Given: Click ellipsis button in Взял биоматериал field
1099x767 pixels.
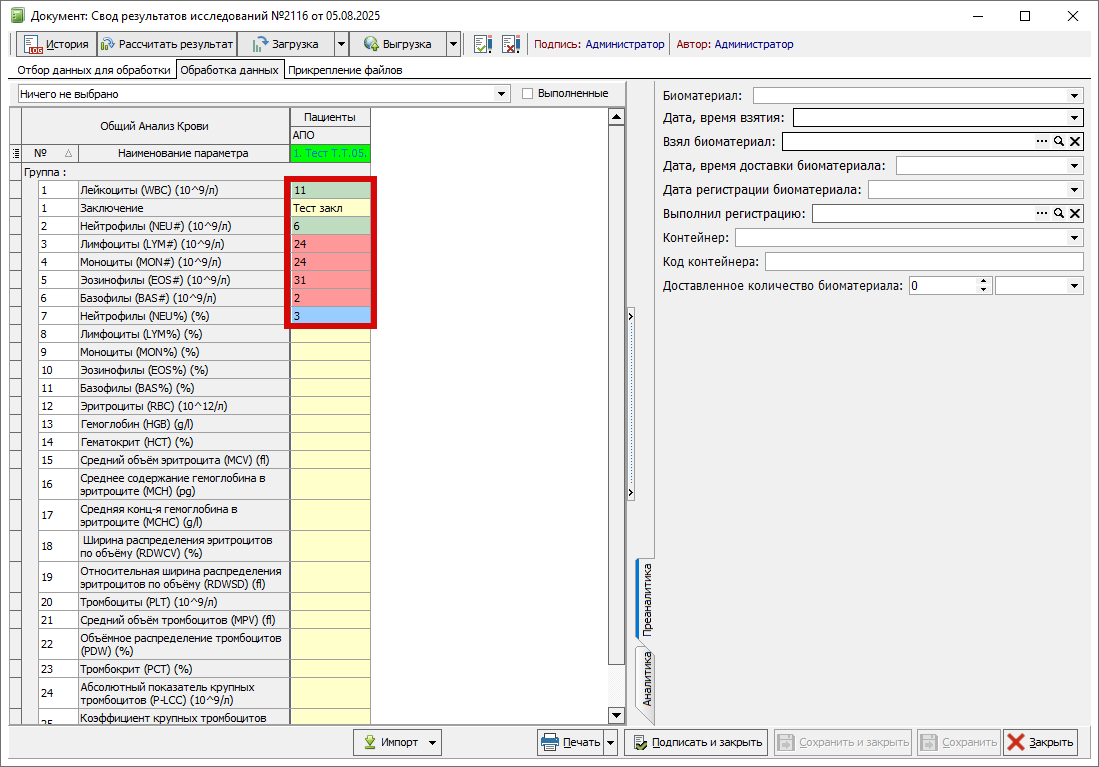Looking at the screenshot, I should pyautogui.click(x=1042, y=142).
